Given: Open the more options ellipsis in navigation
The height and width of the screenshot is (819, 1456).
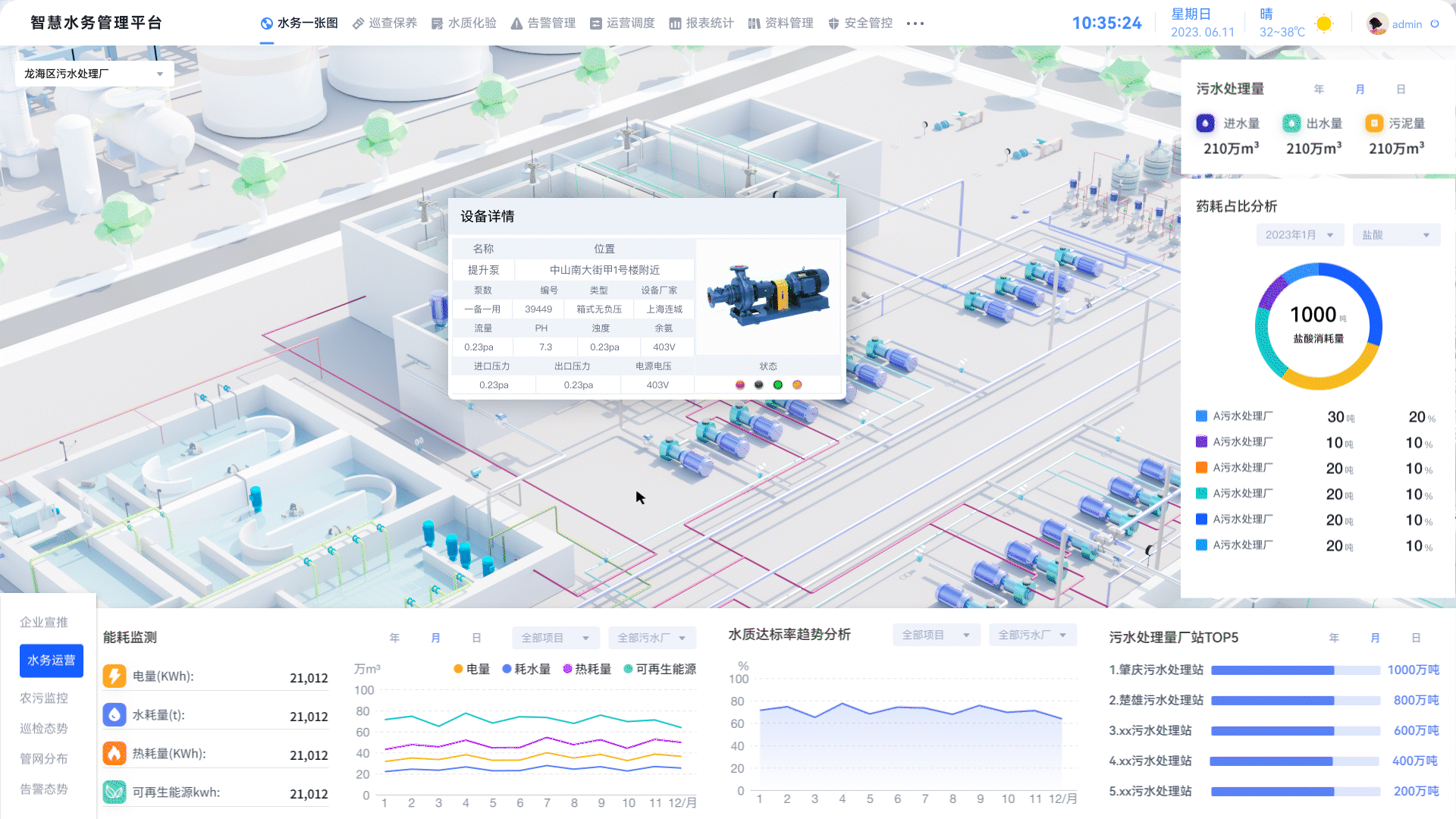Looking at the screenshot, I should (915, 24).
